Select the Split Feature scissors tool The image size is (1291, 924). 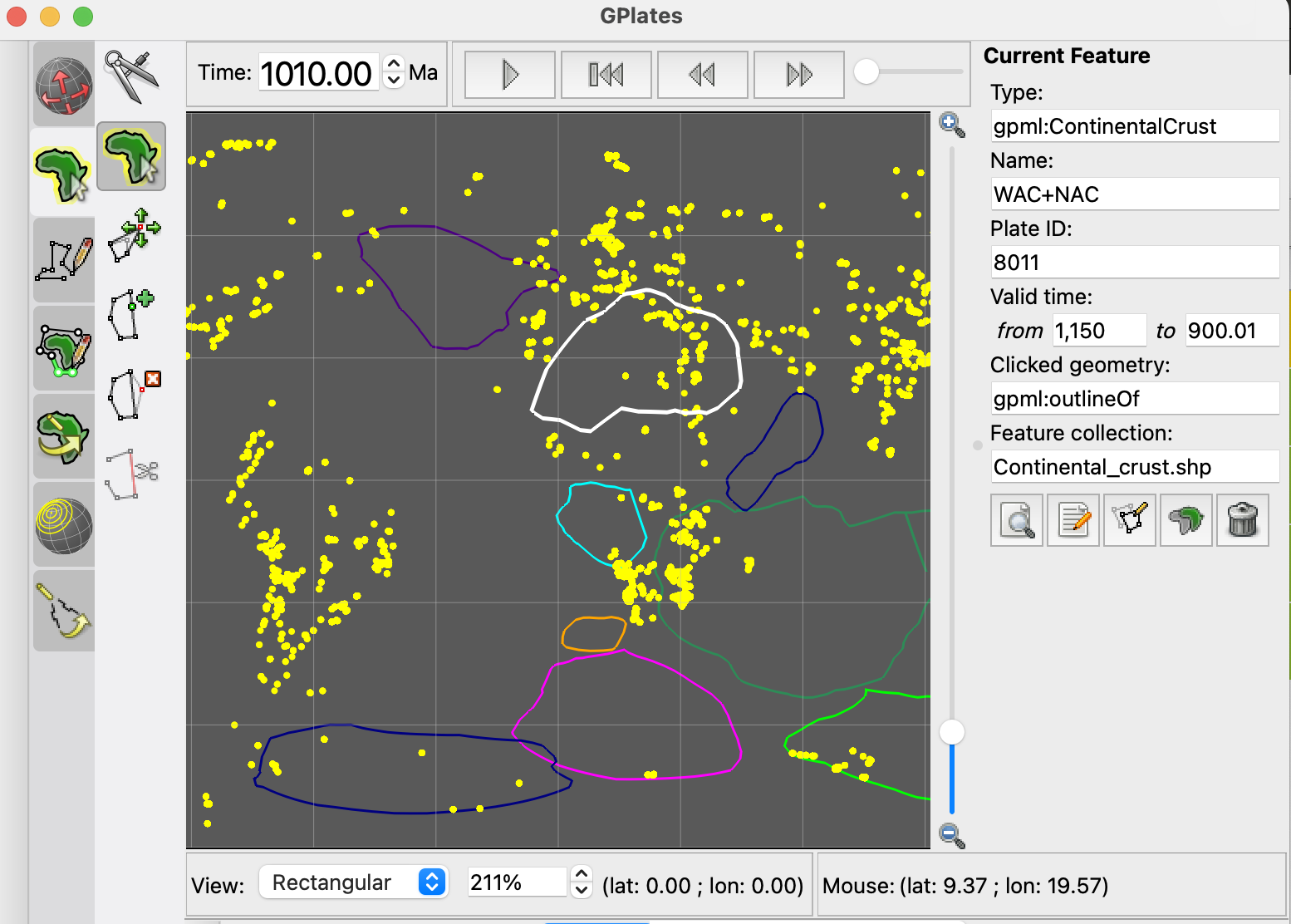pos(131,474)
